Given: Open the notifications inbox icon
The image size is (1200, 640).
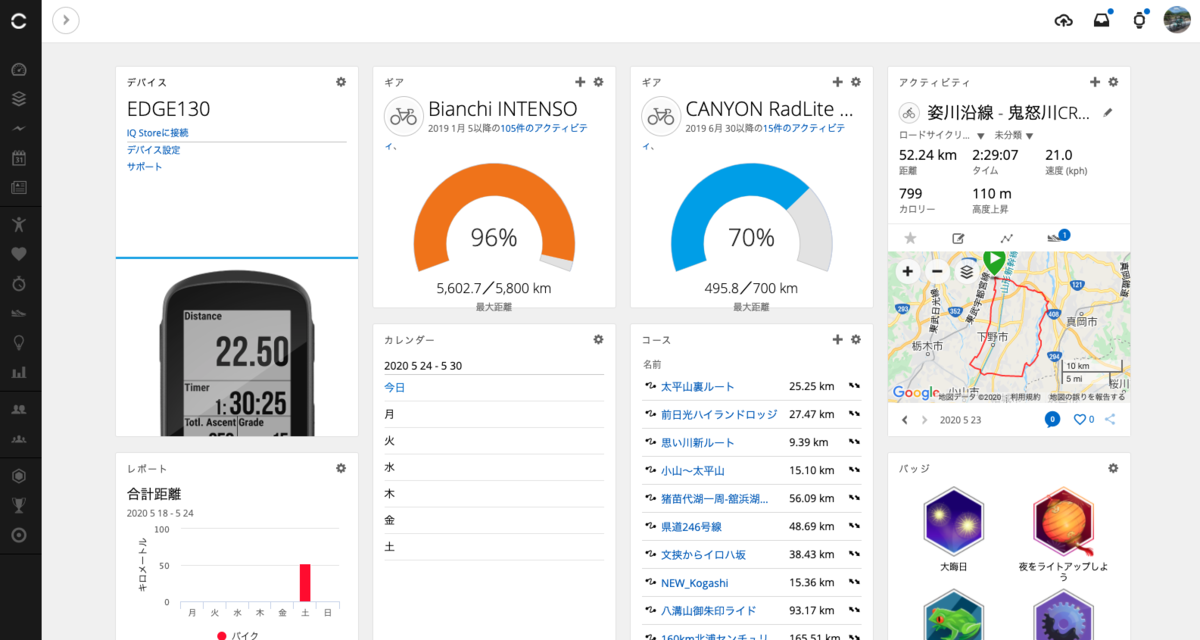Looking at the screenshot, I should tap(1101, 20).
